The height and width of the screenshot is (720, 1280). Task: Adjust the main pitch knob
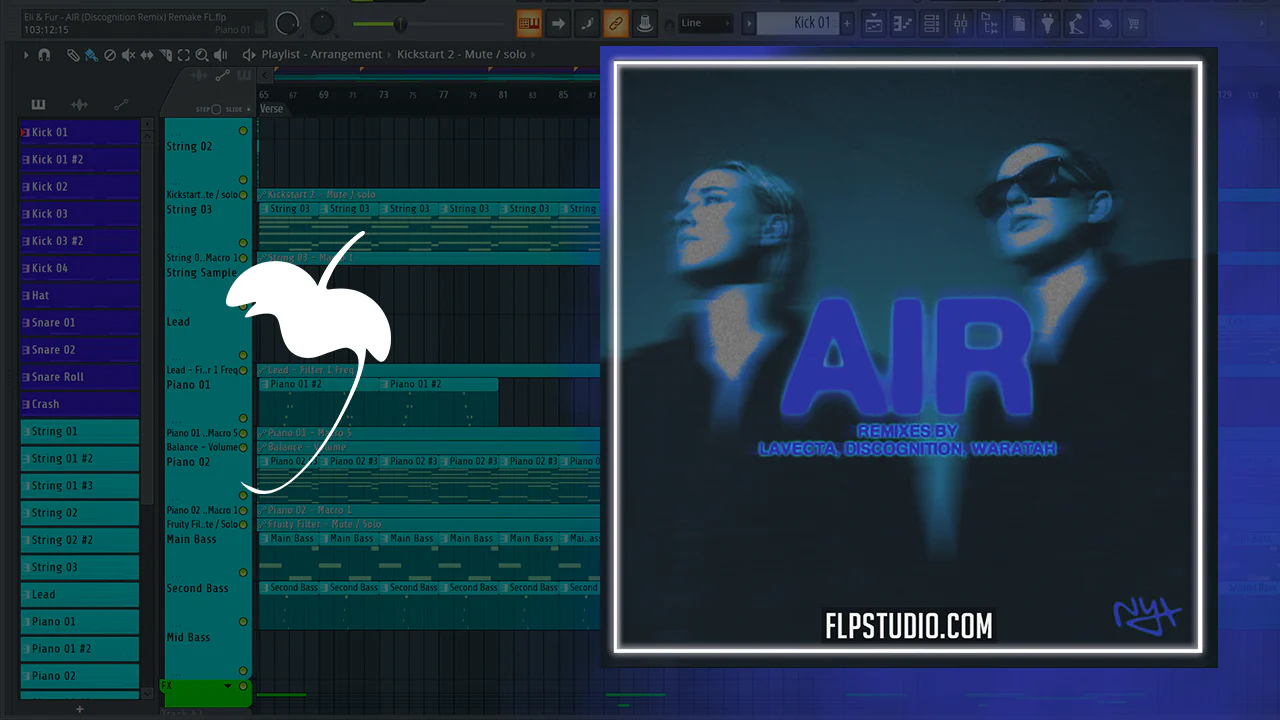323,23
